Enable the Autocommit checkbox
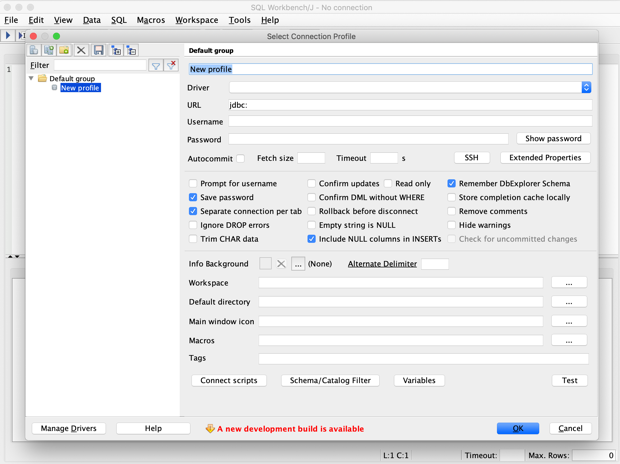The image size is (620, 464). point(240,158)
